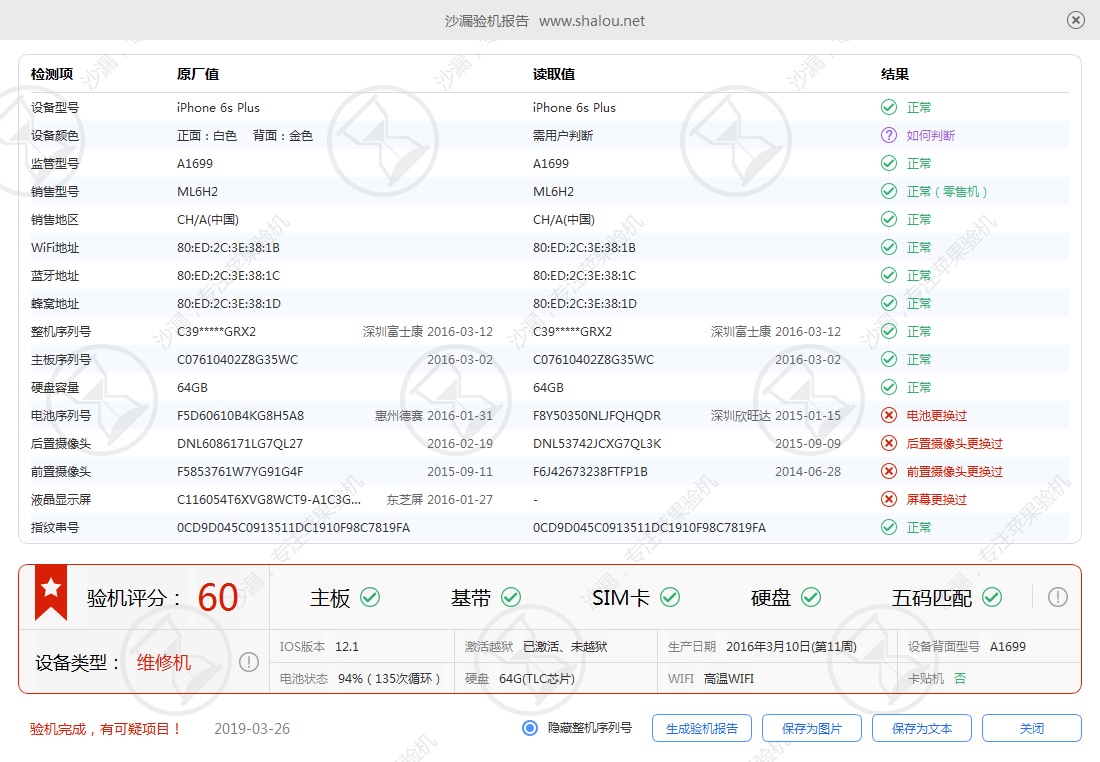1100x762 pixels.
Task: Select the read battery serial F8Y50350NLJFQHQDR
Action: pos(596,415)
